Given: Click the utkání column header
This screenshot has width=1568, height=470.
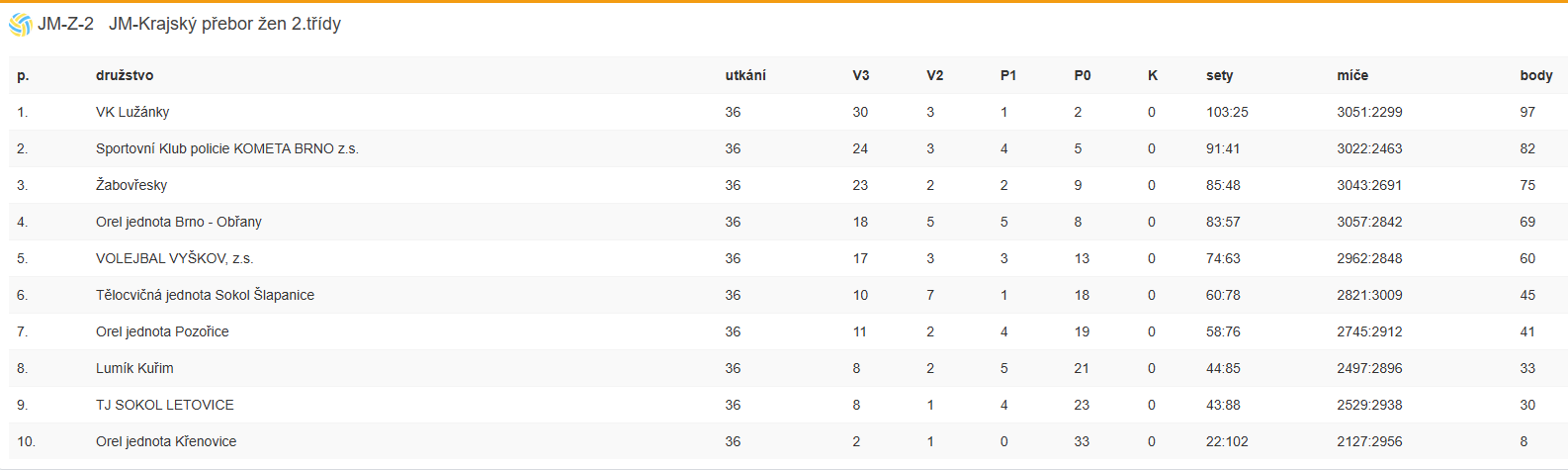Looking at the screenshot, I should pos(745,75).
